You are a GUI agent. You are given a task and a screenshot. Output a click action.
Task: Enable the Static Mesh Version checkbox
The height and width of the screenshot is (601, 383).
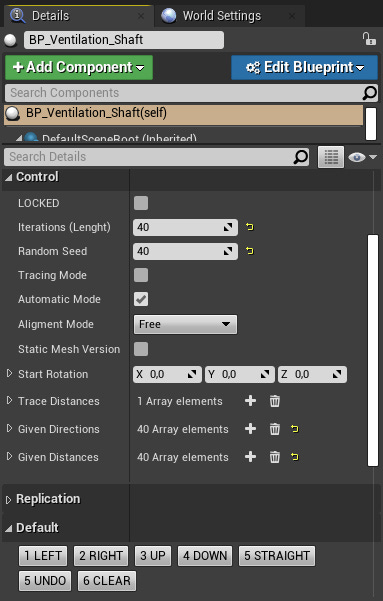point(141,349)
